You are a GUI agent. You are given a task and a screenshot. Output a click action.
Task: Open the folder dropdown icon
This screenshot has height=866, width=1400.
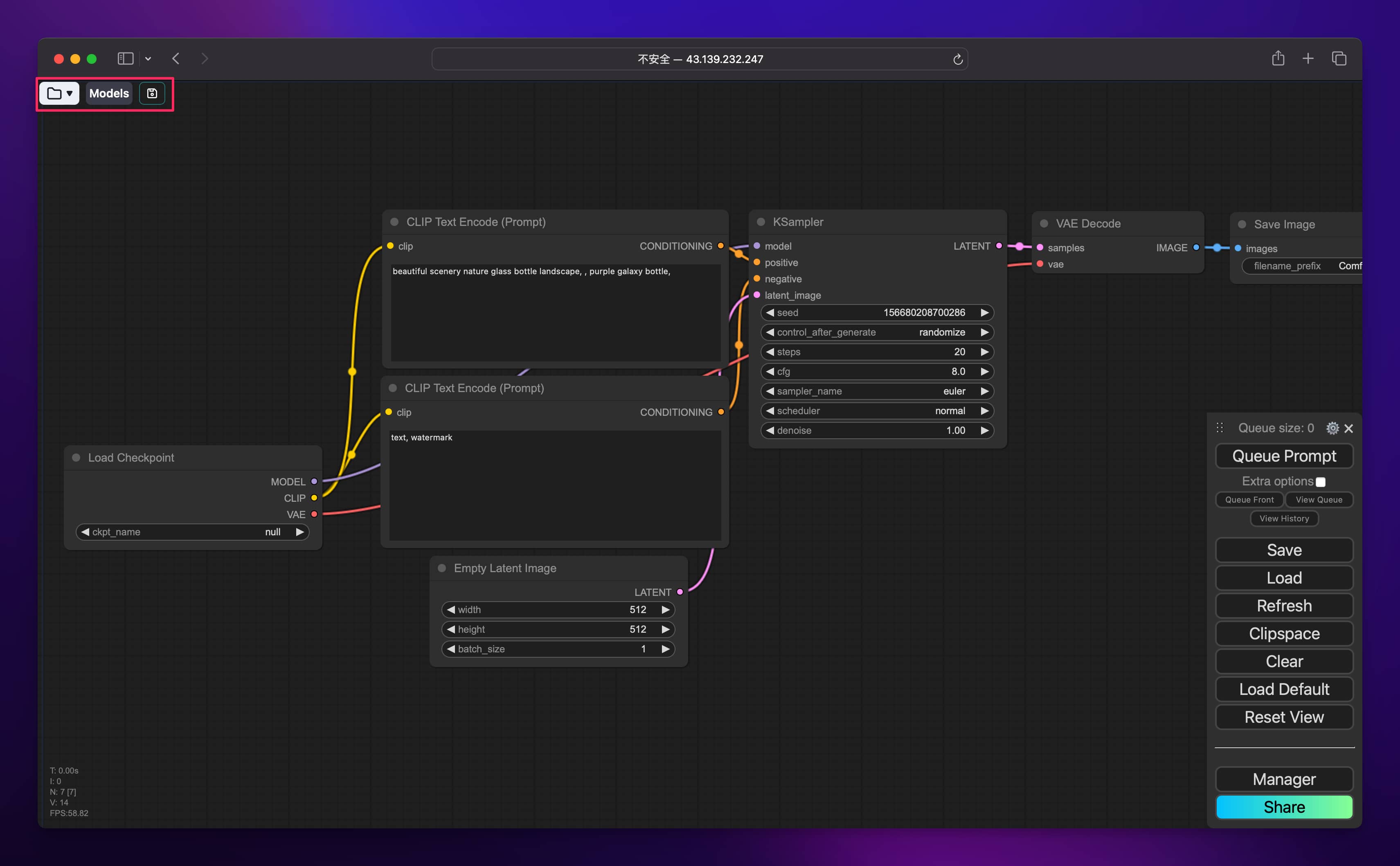point(59,93)
